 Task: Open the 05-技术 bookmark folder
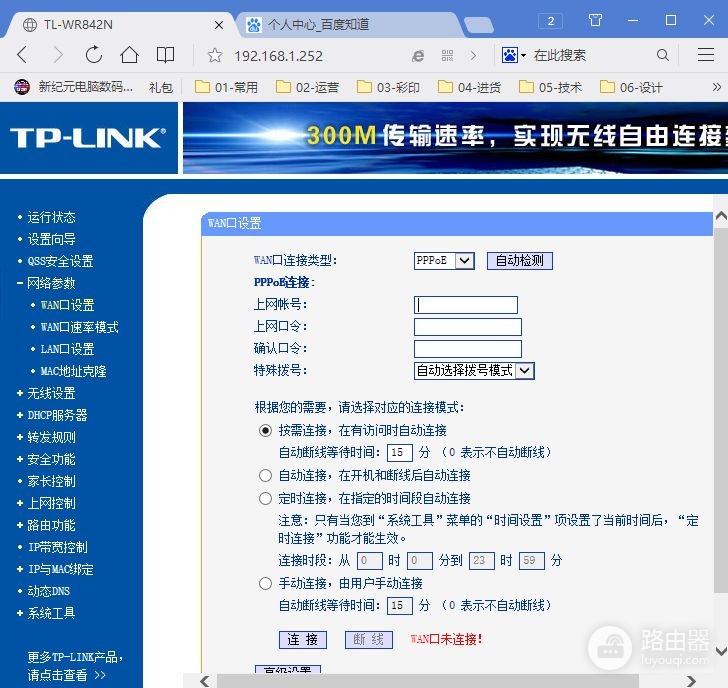550,87
